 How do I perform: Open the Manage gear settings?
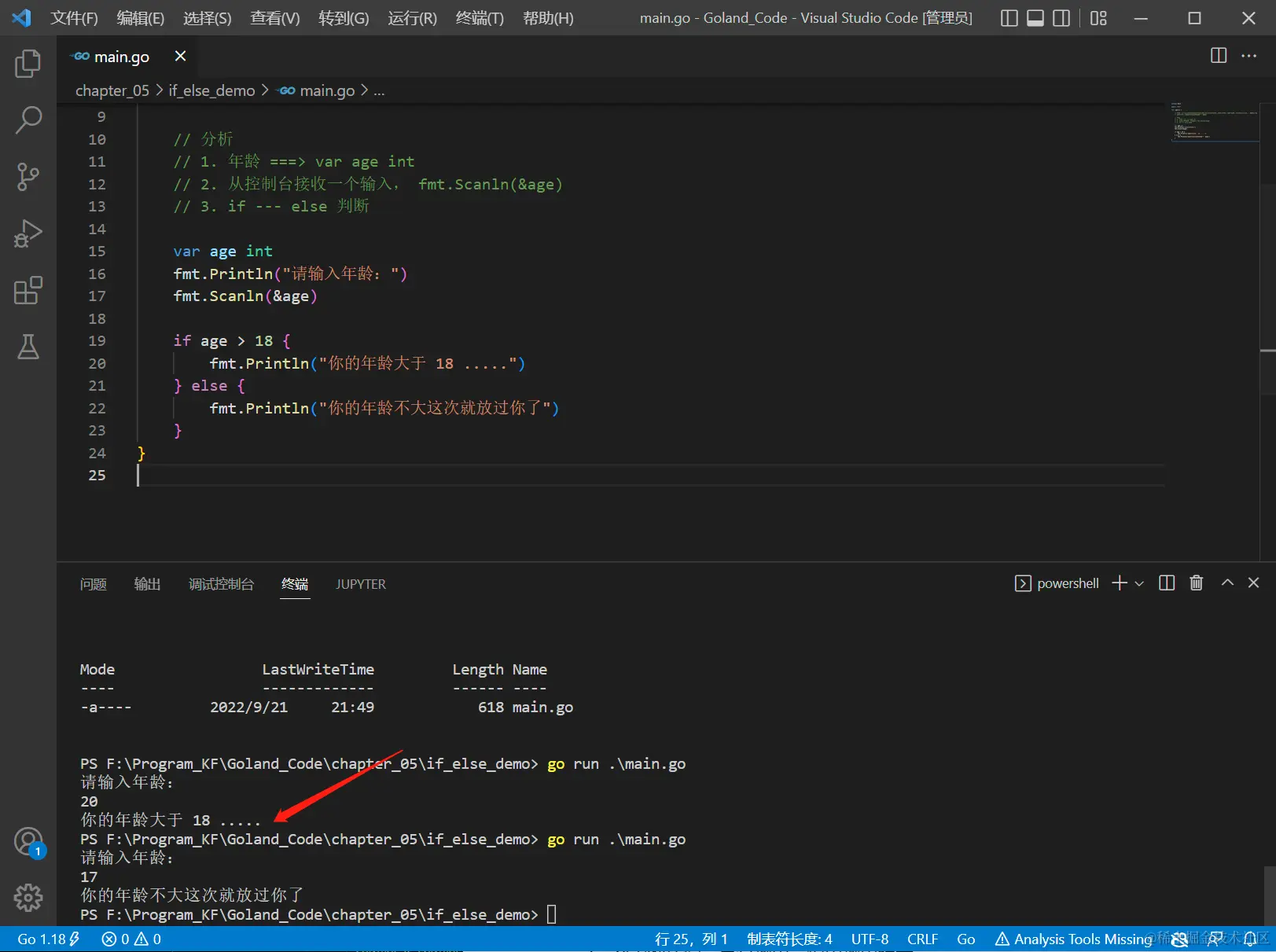[28, 897]
